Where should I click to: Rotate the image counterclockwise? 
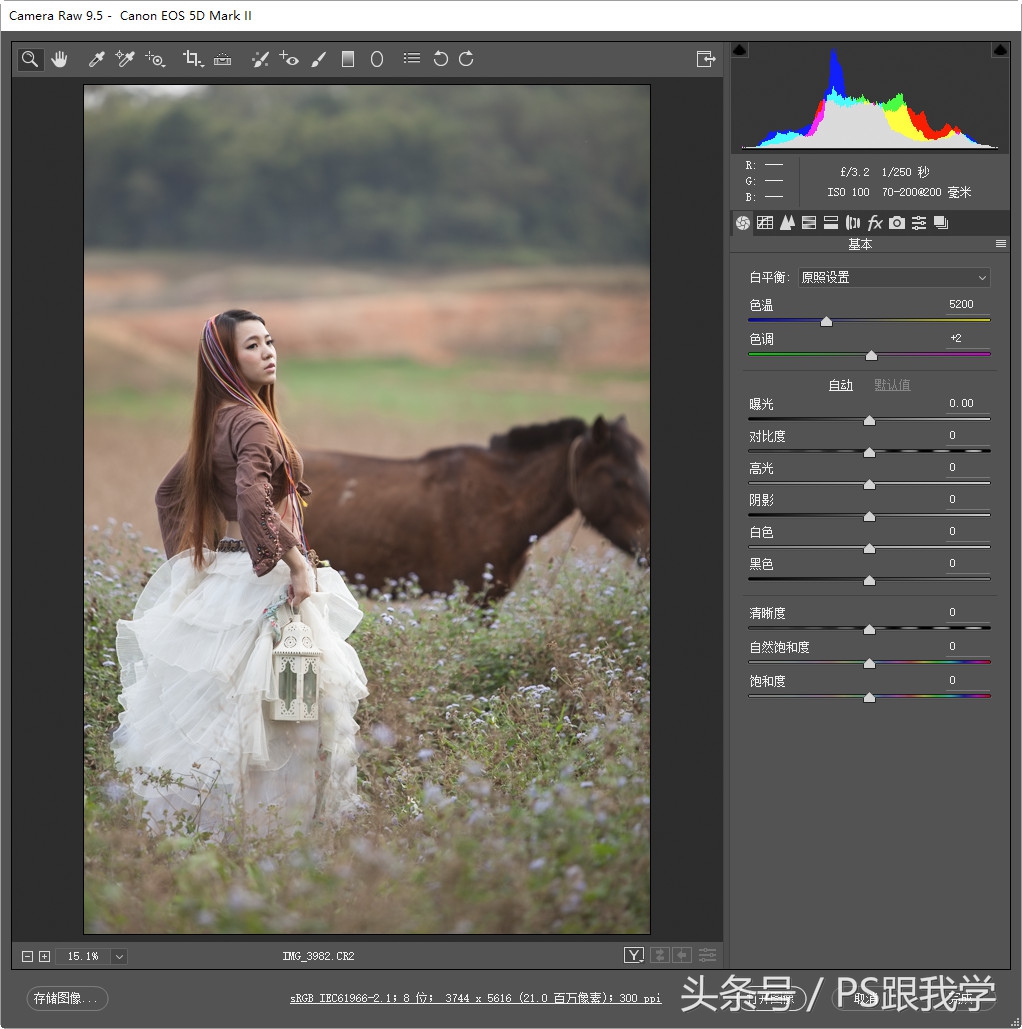click(440, 59)
